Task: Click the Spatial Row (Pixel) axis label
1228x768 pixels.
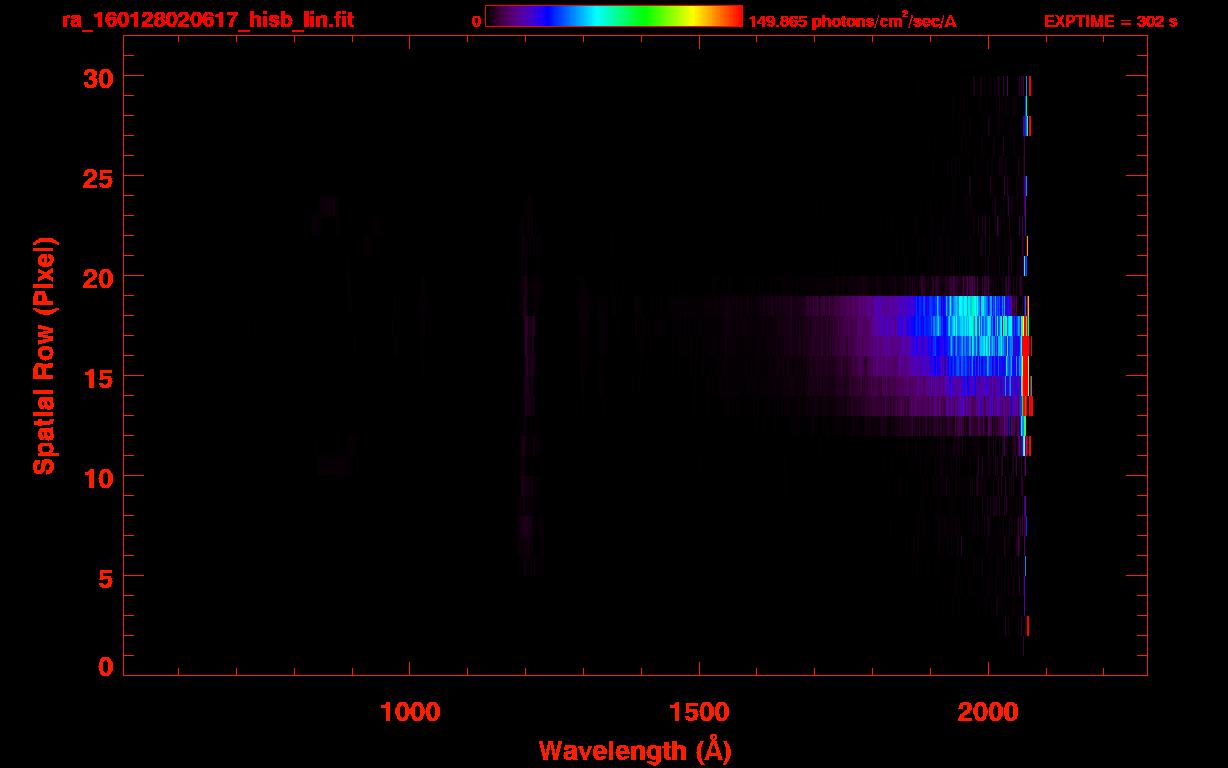Action: (44, 356)
